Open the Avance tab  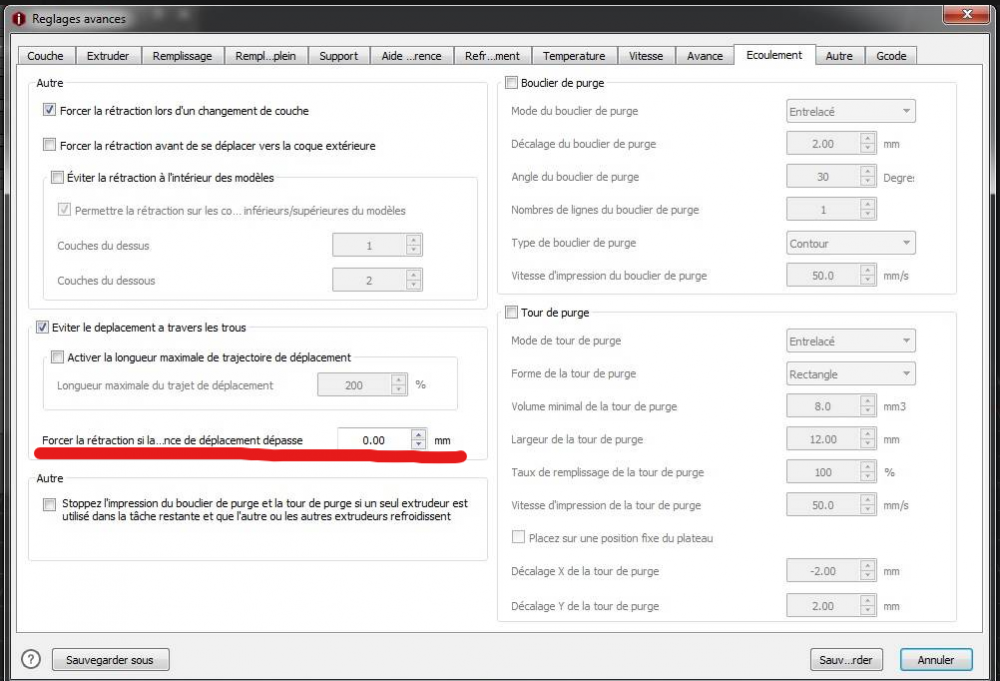pos(705,55)
